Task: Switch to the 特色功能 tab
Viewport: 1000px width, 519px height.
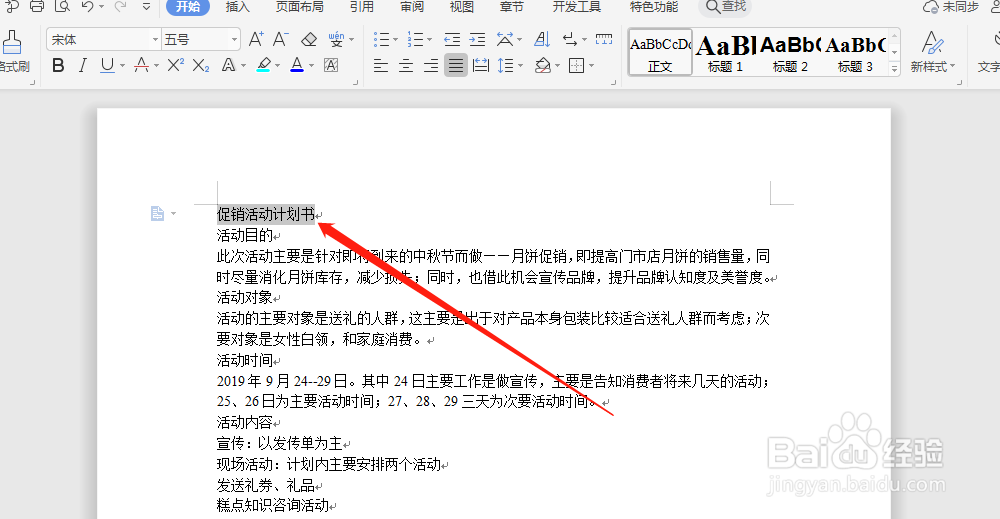Action: tap(654, 6)
